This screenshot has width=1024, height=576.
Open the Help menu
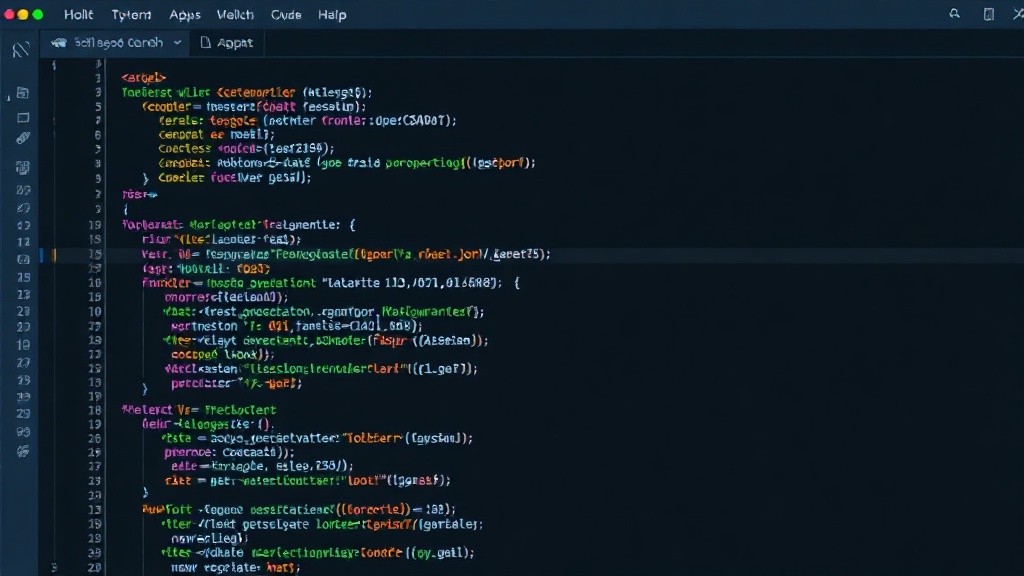[x=332, y=14]
